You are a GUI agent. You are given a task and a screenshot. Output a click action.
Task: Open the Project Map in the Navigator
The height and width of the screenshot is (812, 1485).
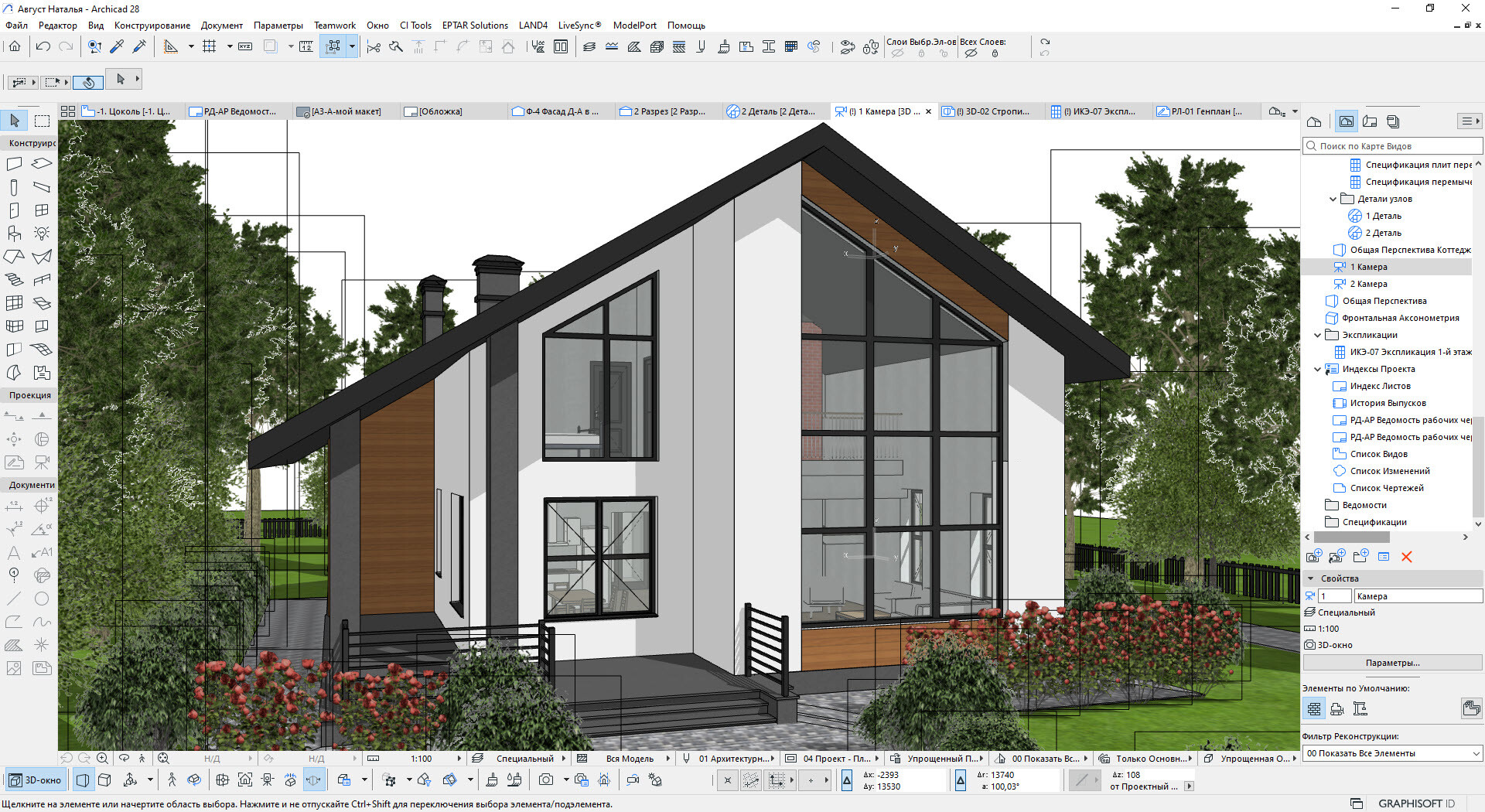point(1314,121)
